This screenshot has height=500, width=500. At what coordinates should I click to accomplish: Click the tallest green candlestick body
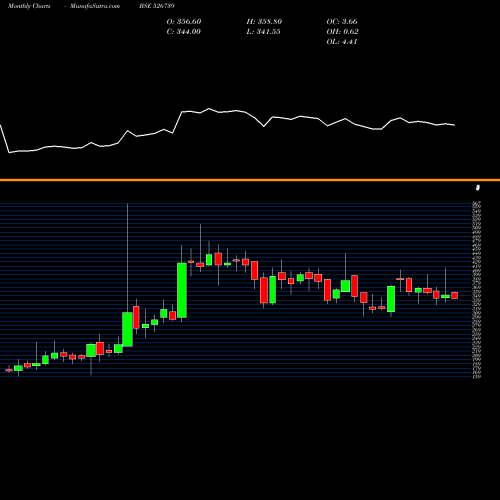182,290
